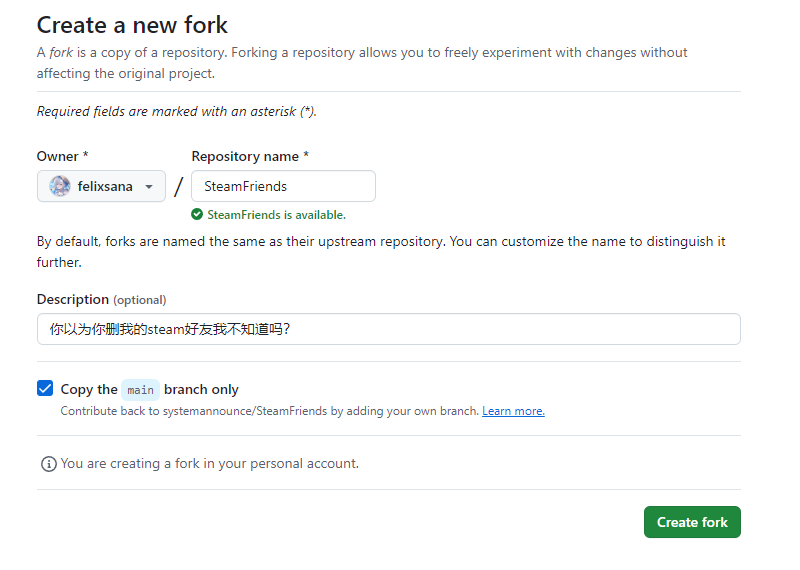This screenshot has width=800, height=570.
Task: Click the info circle icon
Action: 48,464
